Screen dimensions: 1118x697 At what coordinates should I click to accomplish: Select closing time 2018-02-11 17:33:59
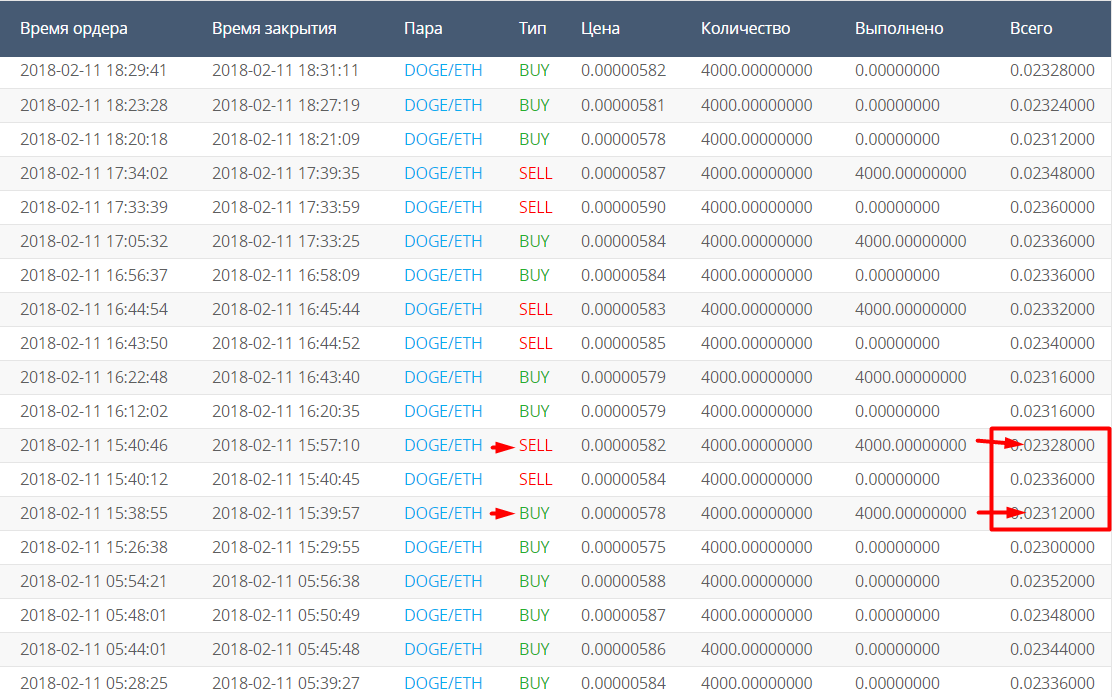(x=285, y=207)
